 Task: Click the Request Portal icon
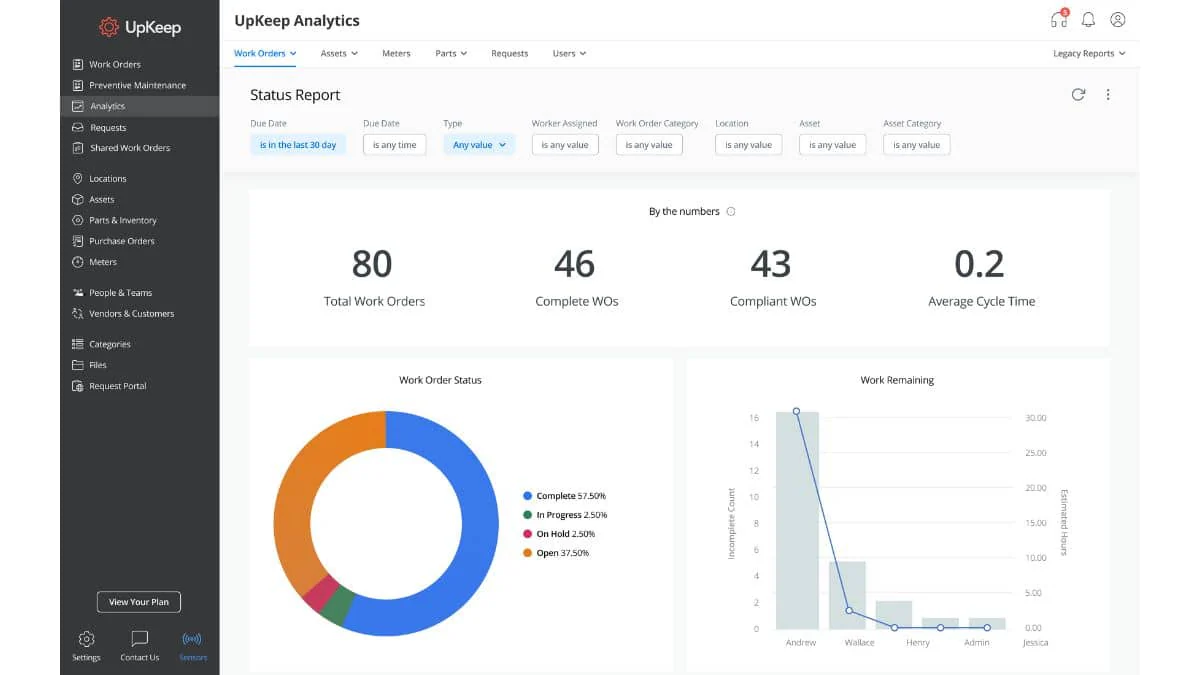pyautogui.click(x=78, y=386)
